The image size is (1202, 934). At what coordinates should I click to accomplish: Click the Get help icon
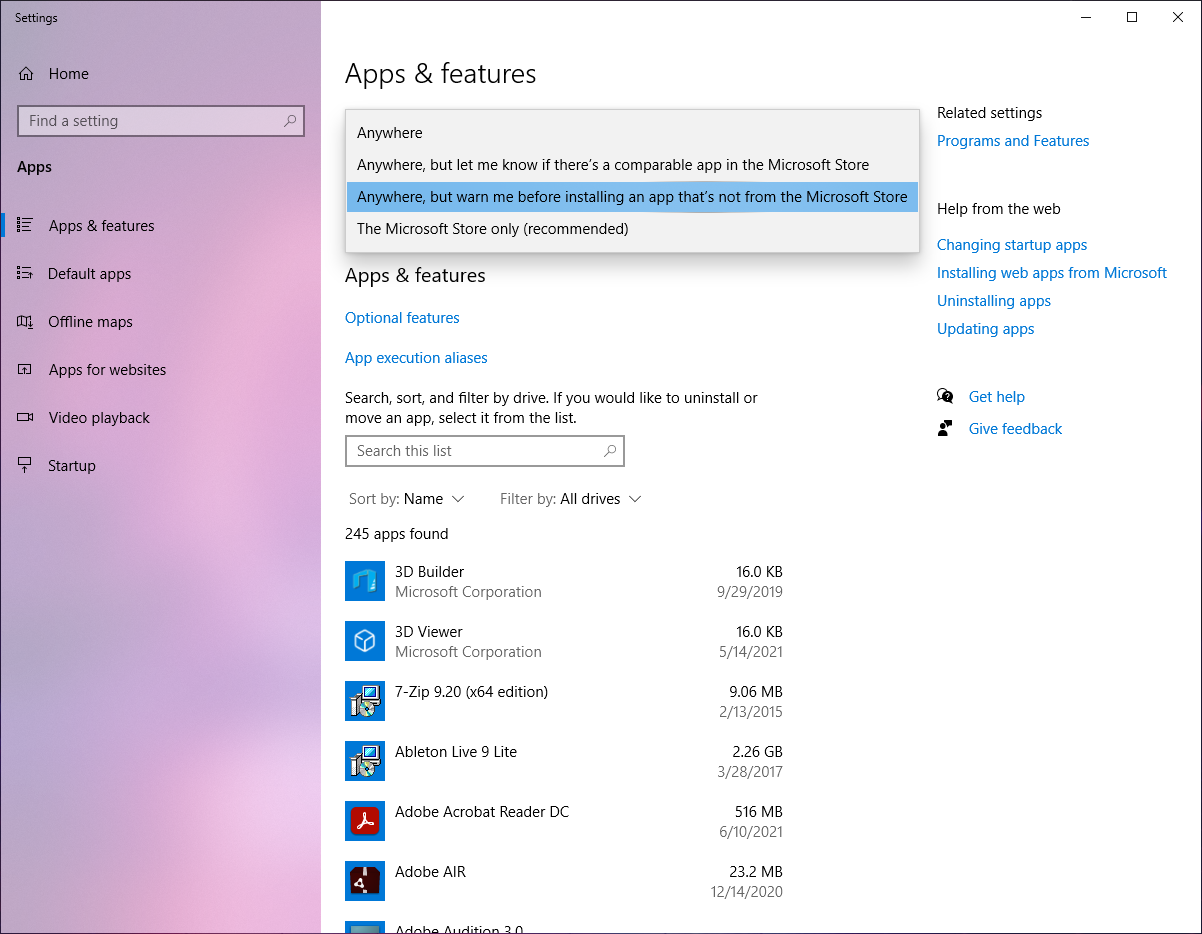tap(945, 397)
